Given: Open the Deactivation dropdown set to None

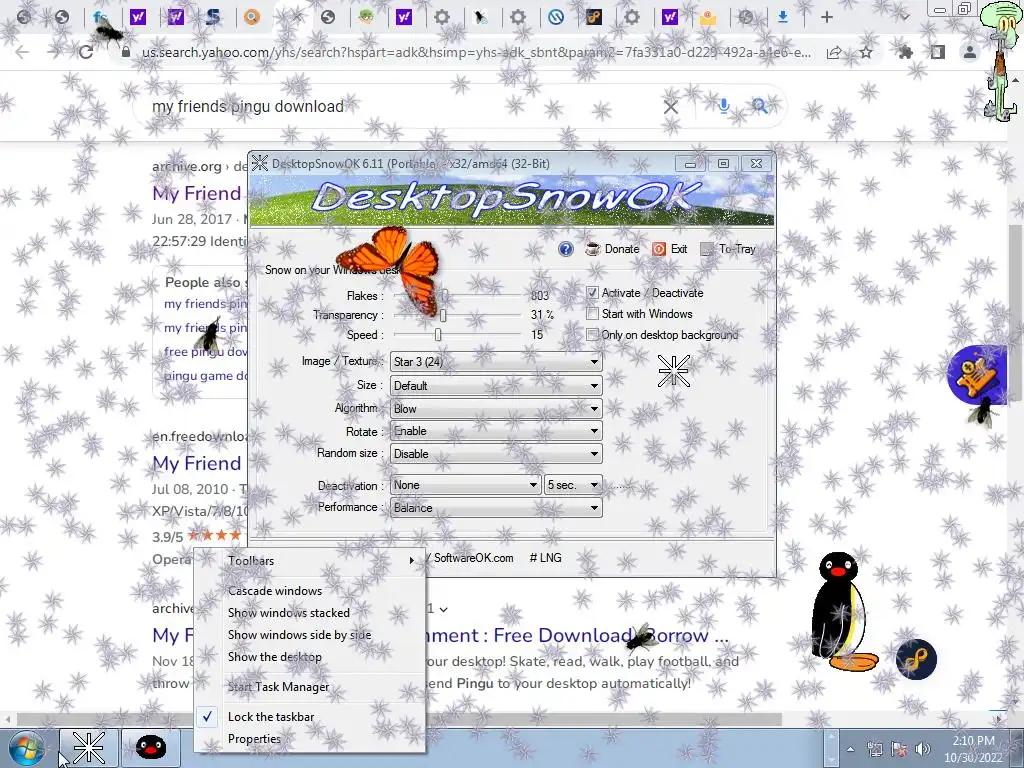Looking at the screenshot, I should click(466, 485).
